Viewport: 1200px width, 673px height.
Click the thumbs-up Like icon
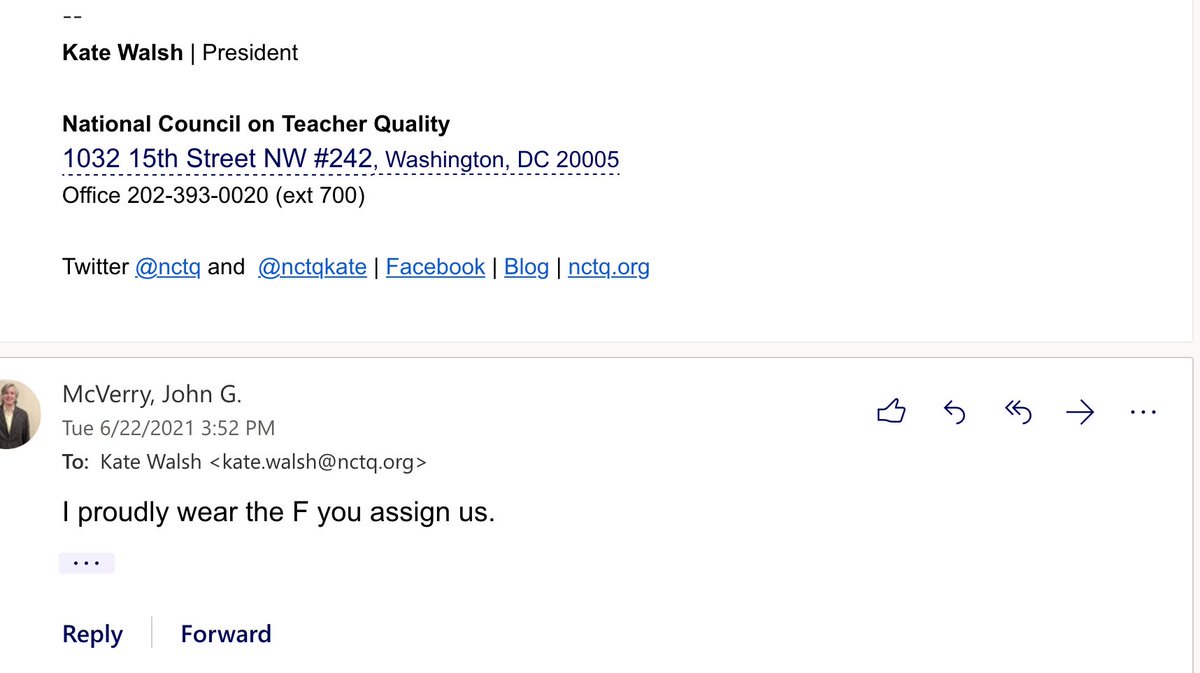[890, 411]
